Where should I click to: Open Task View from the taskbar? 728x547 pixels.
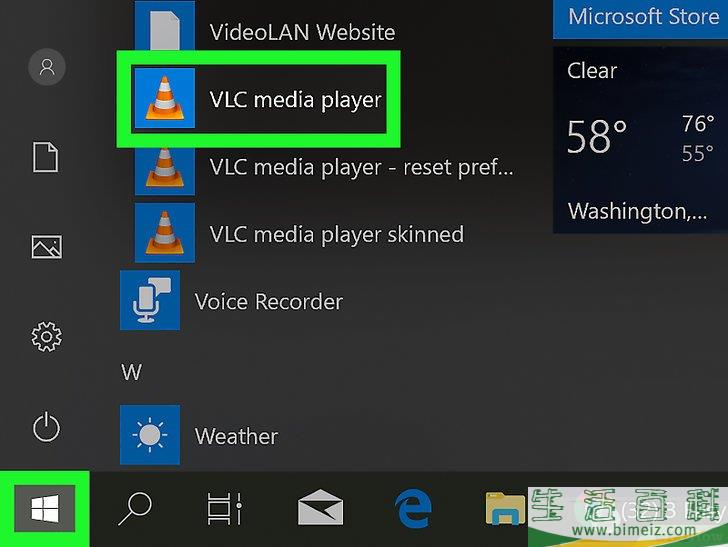(224, 511)
